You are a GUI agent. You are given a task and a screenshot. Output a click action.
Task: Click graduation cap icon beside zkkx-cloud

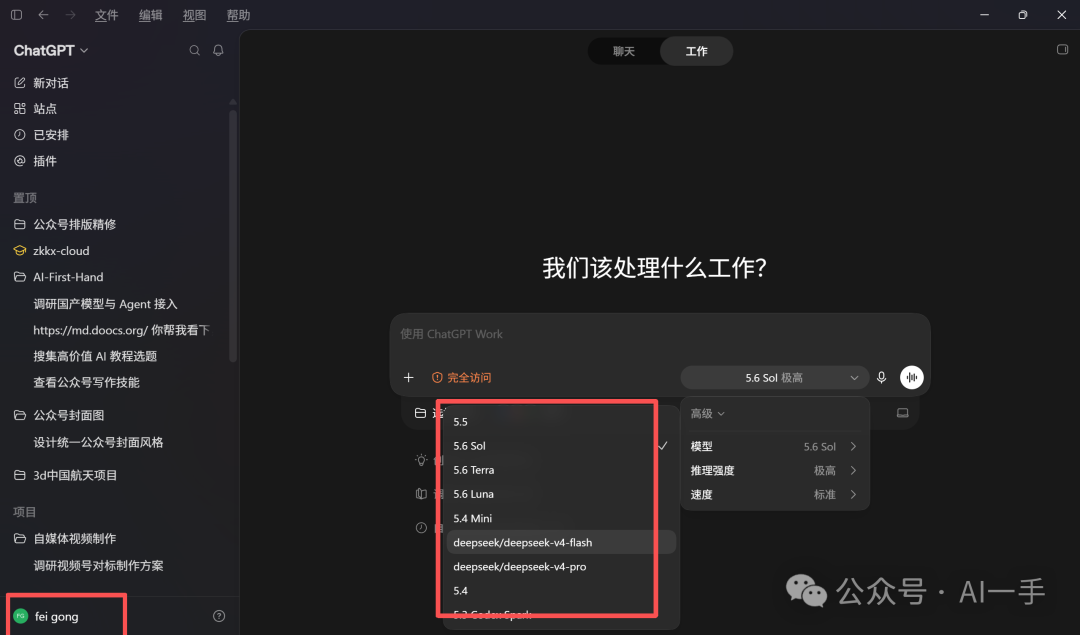(x=20, y=251)
